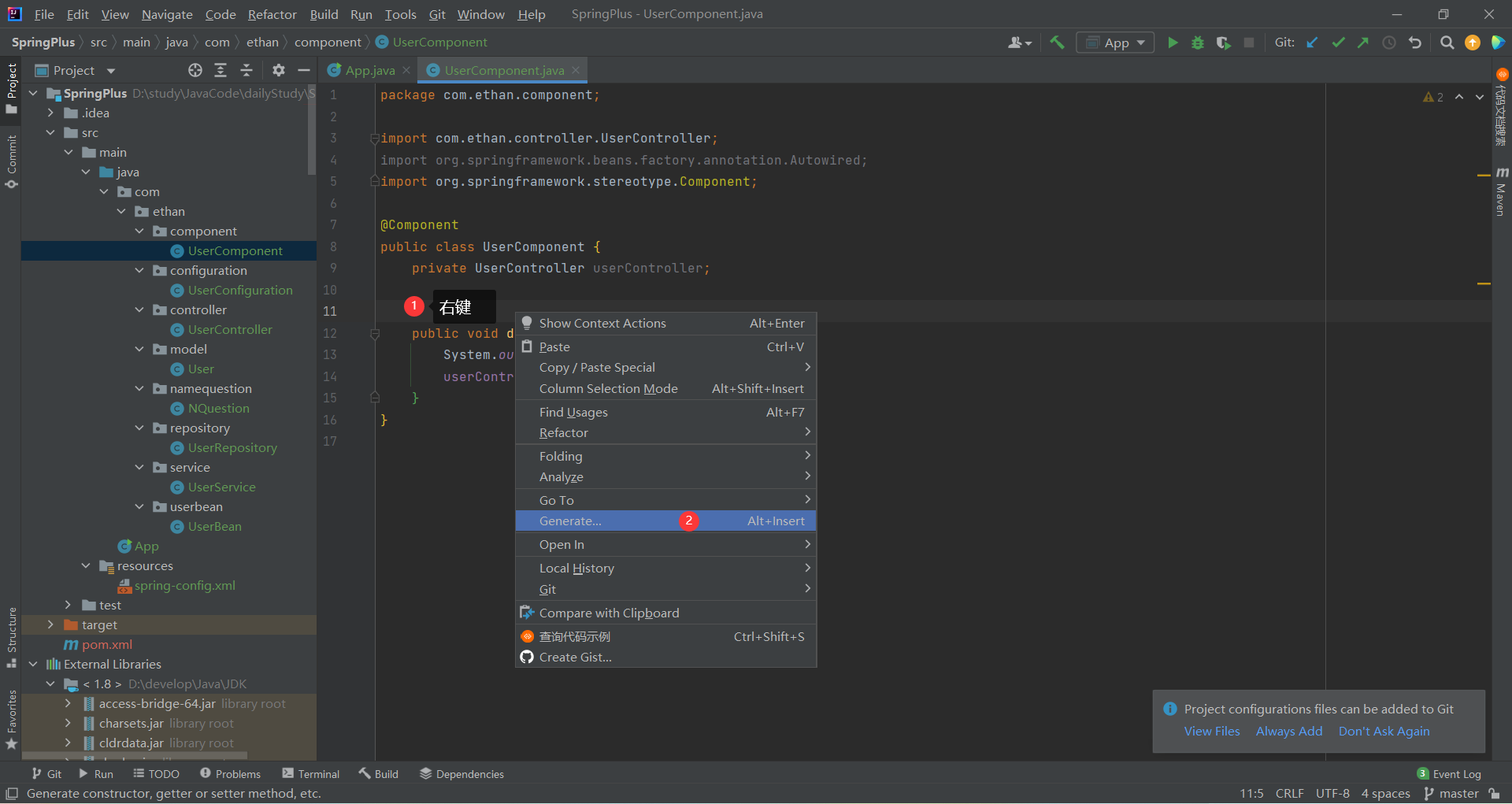Click the Git update project arrow icon
1512x804 pixels.
click(1312, 43)
